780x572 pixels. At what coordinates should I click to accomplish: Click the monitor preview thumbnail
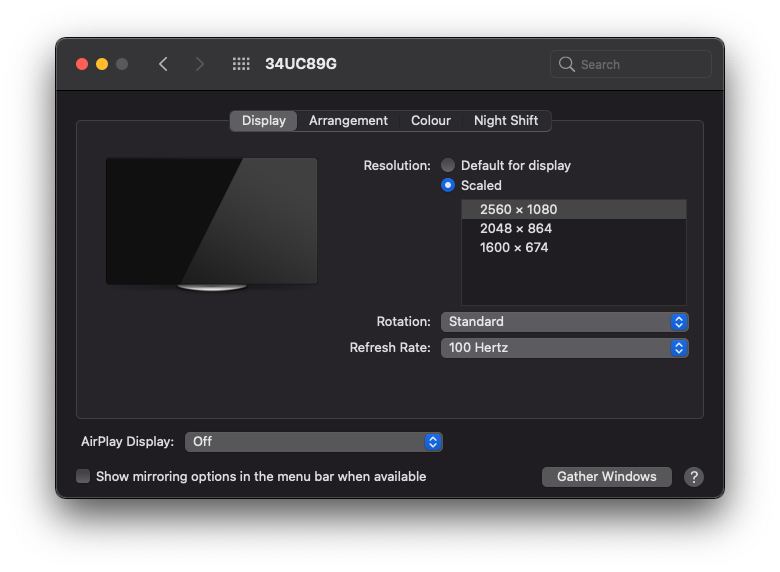pos(211,224)
